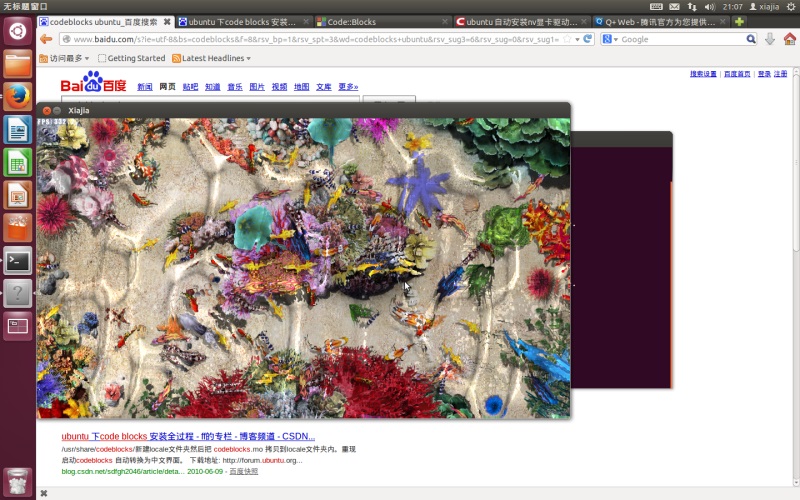
Task: Click the browser back arrow
Action: 46,39
